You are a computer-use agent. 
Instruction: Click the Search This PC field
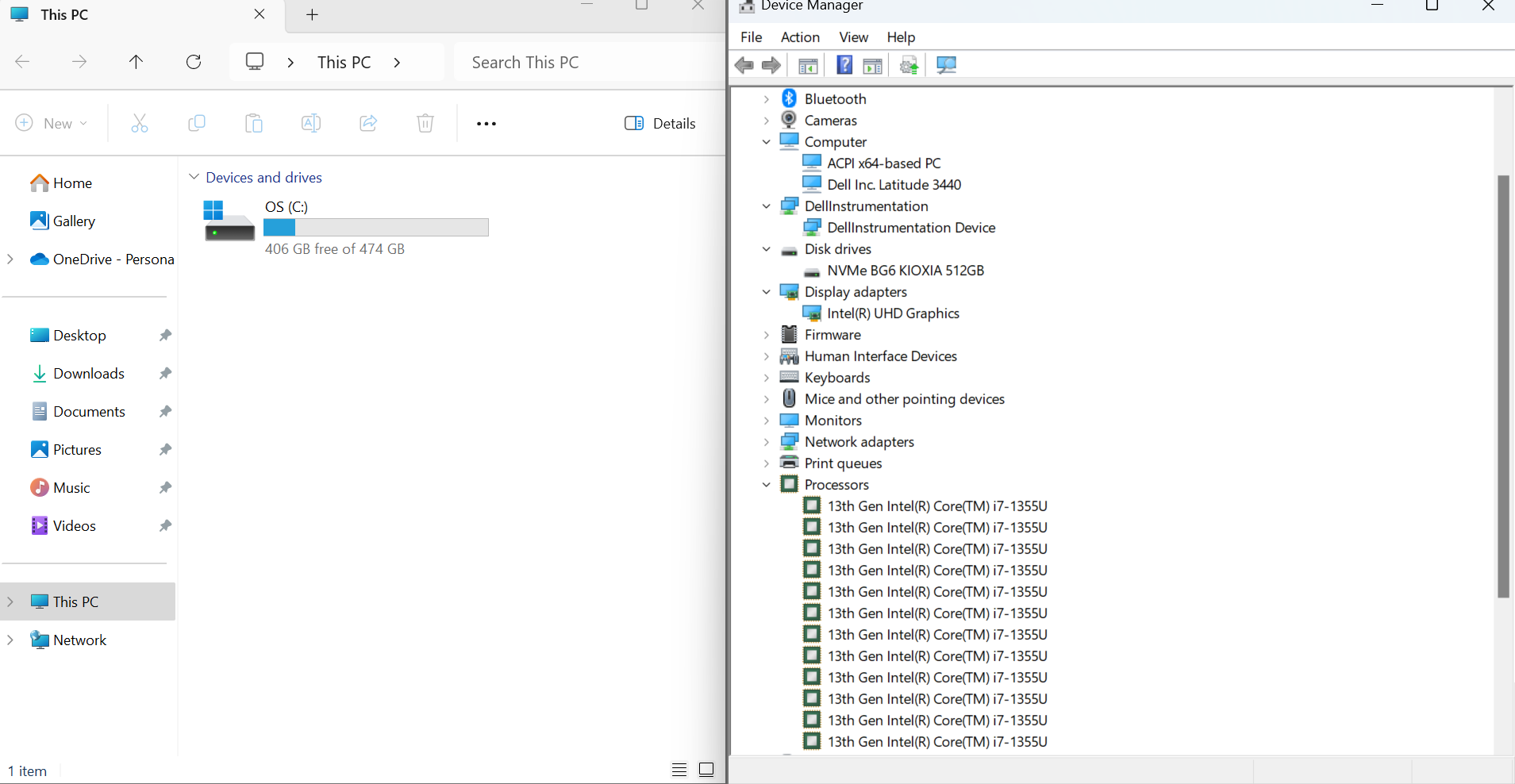coord(587,63)
